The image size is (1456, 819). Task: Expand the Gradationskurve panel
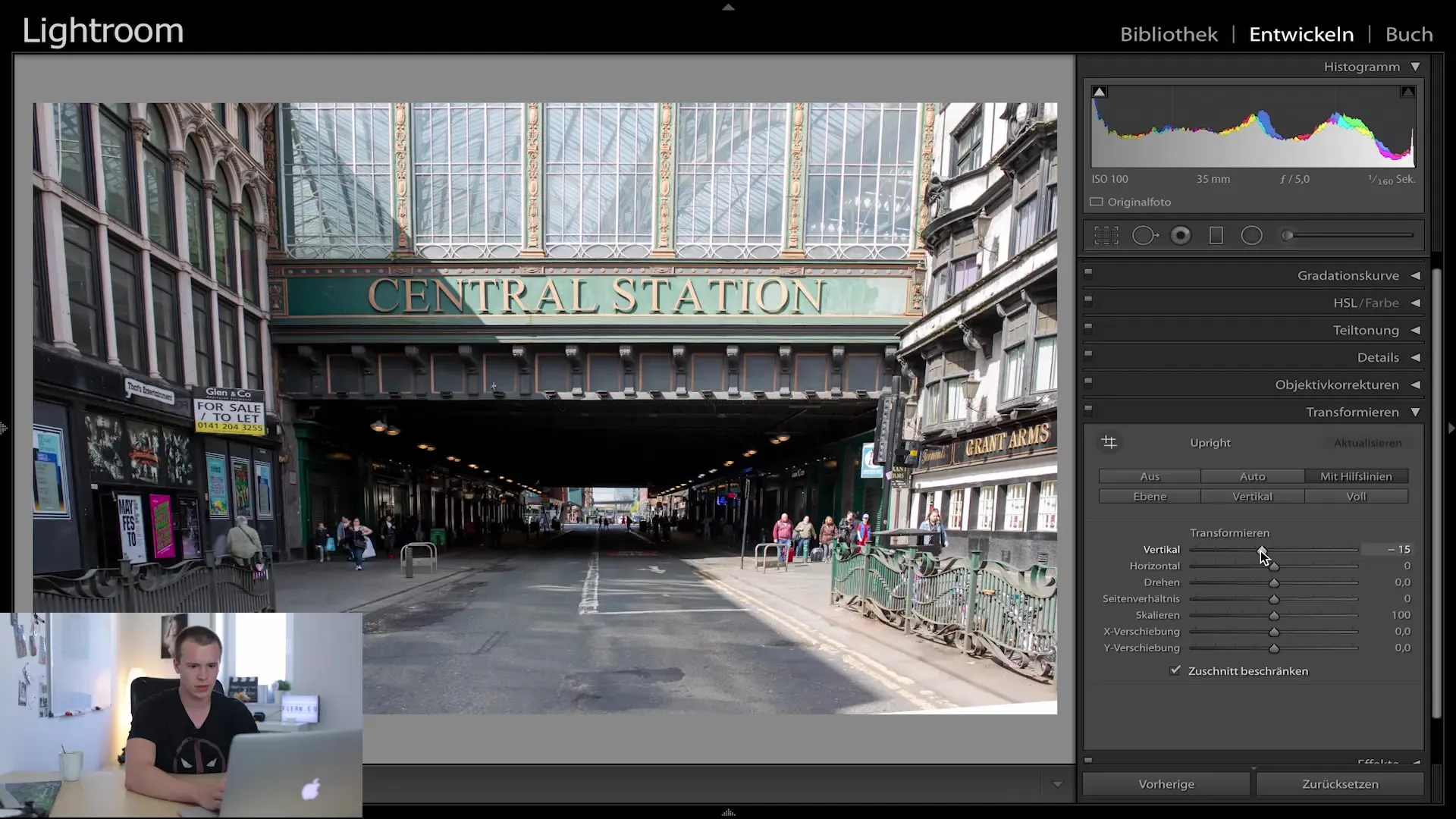point(1415,275)
